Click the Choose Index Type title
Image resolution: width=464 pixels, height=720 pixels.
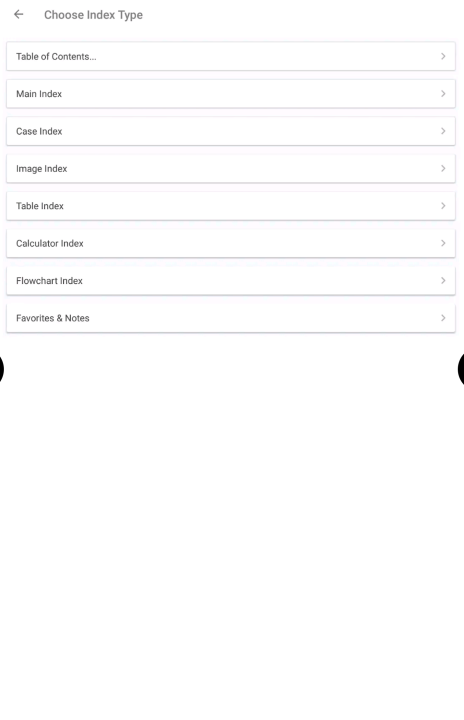[93, 15]
